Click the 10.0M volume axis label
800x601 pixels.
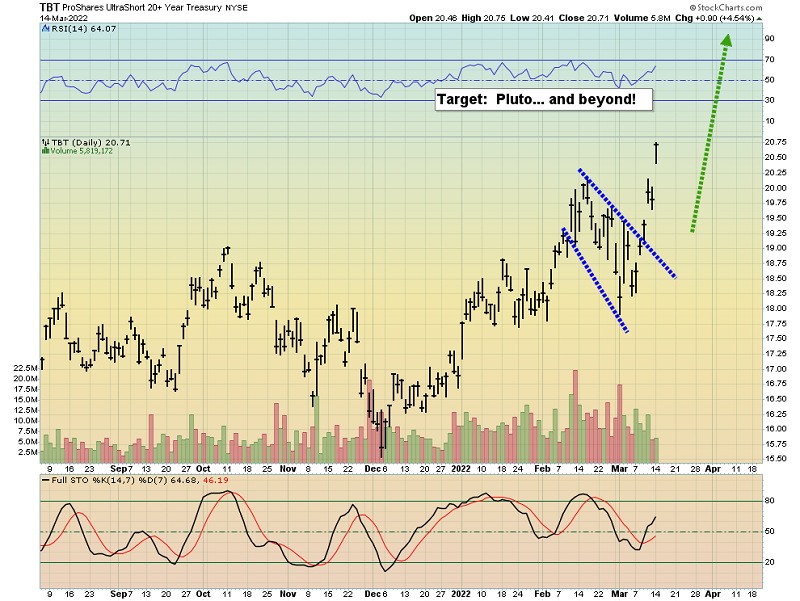click(26, 421)
